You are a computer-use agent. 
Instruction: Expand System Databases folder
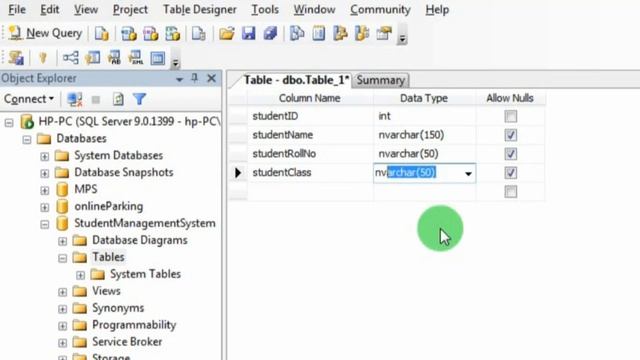tap(44, 156)
